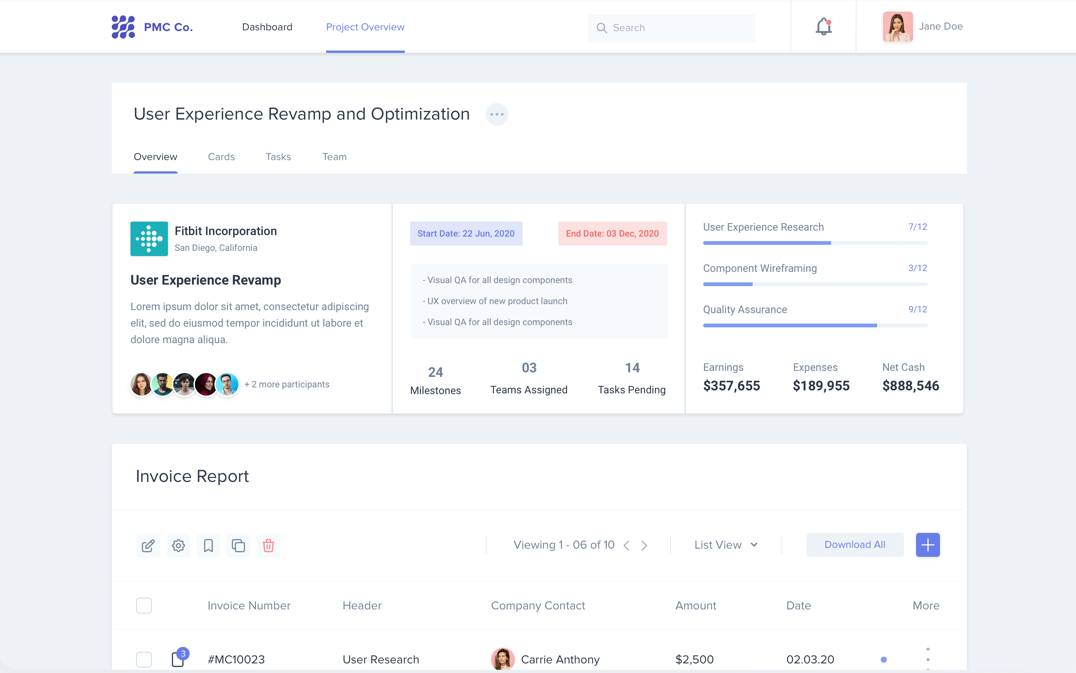
Task: Click the red delete trash icon
Action: coord(268,545)
